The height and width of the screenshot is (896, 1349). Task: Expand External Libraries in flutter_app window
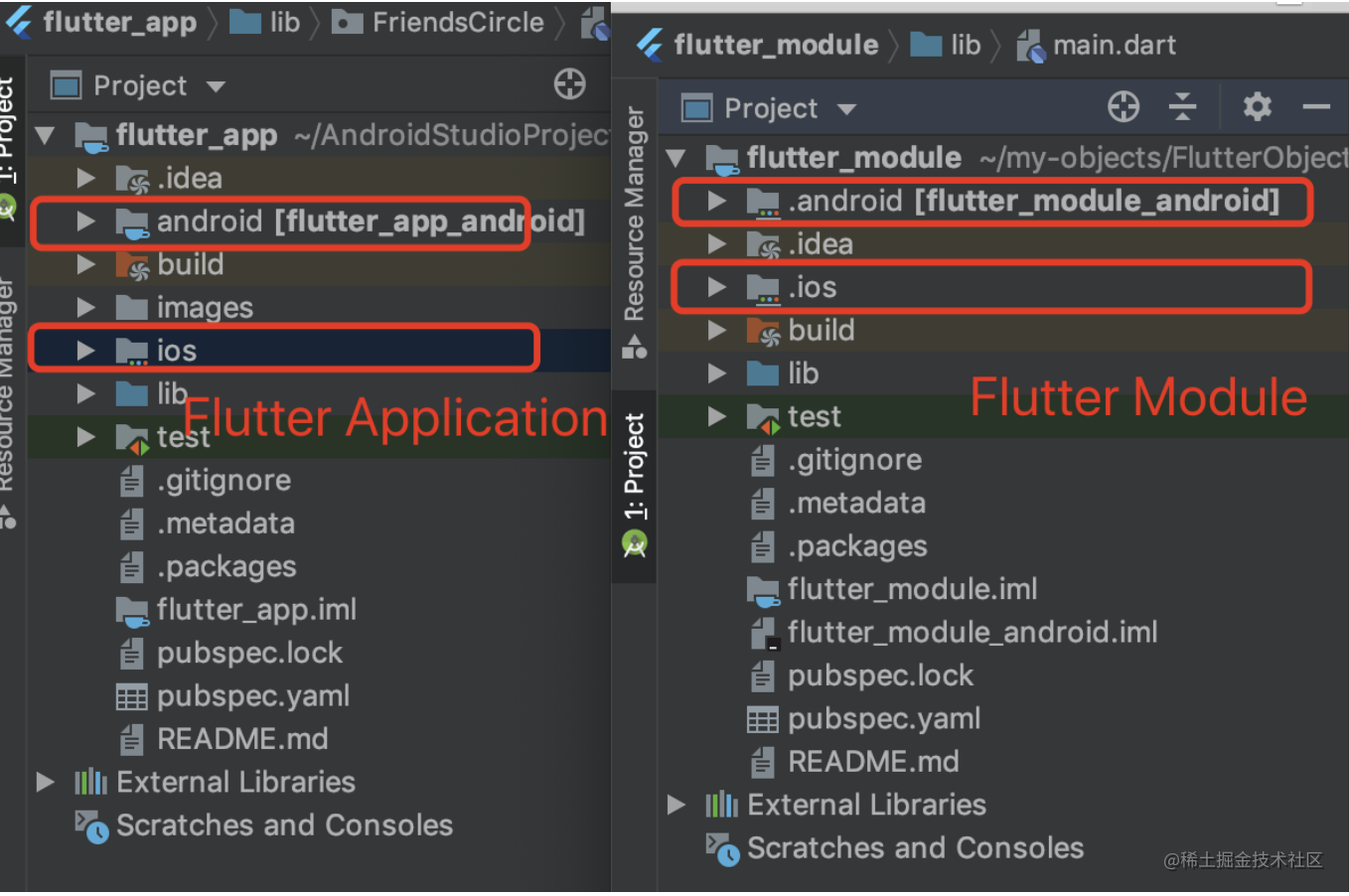click(45, 782)
